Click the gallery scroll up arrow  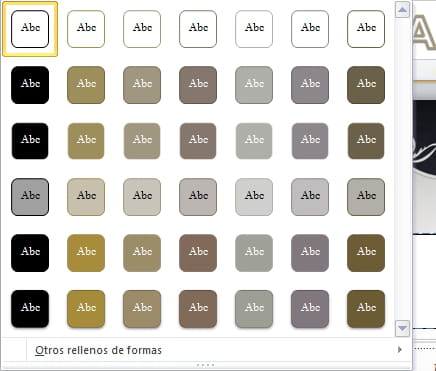pos(402,10)
